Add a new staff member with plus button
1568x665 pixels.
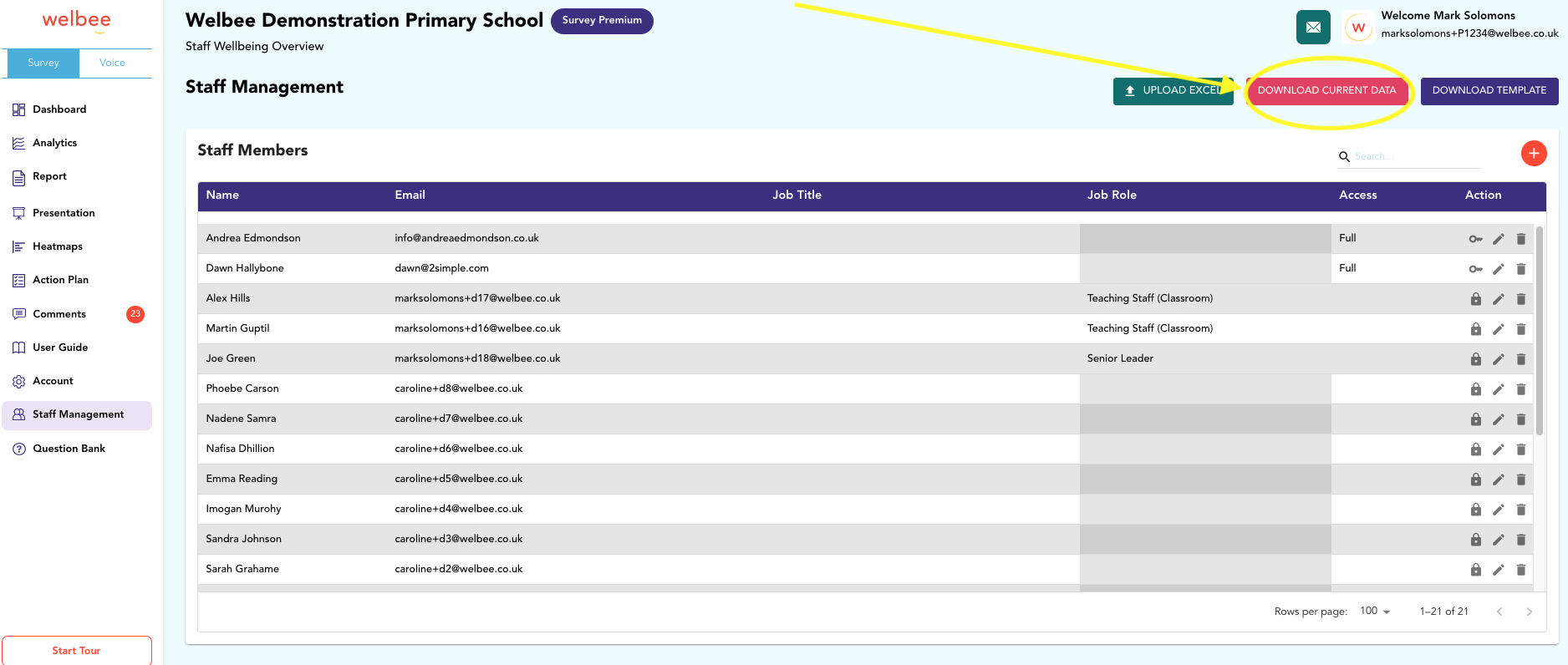coord(1534,154)
